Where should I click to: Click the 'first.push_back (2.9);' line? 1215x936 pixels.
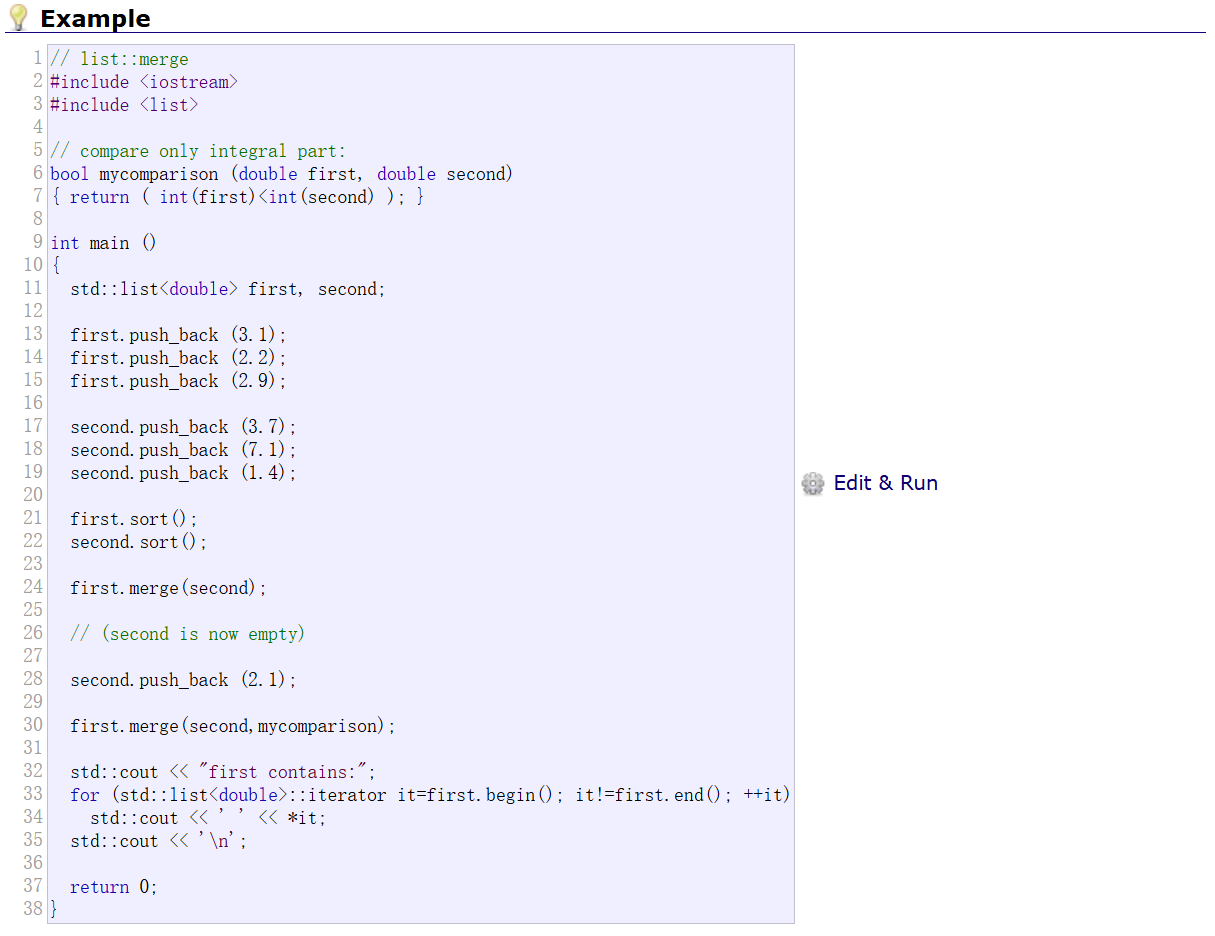coord(178,381)
